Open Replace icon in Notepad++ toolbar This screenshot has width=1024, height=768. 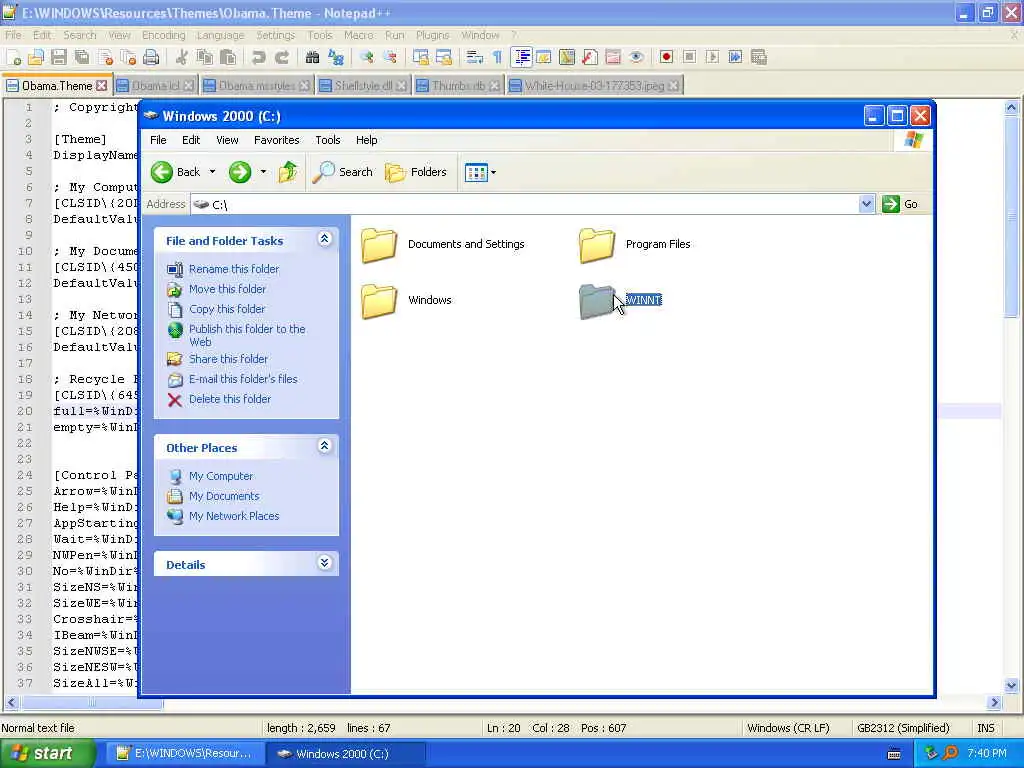click(336, 57)
